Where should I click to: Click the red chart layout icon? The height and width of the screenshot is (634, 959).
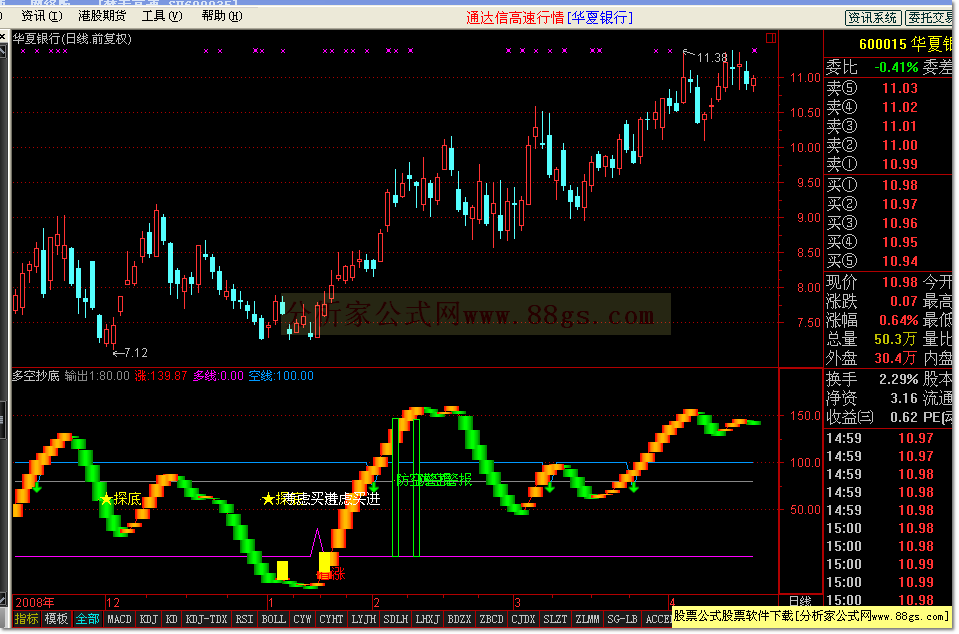point(771,39)
